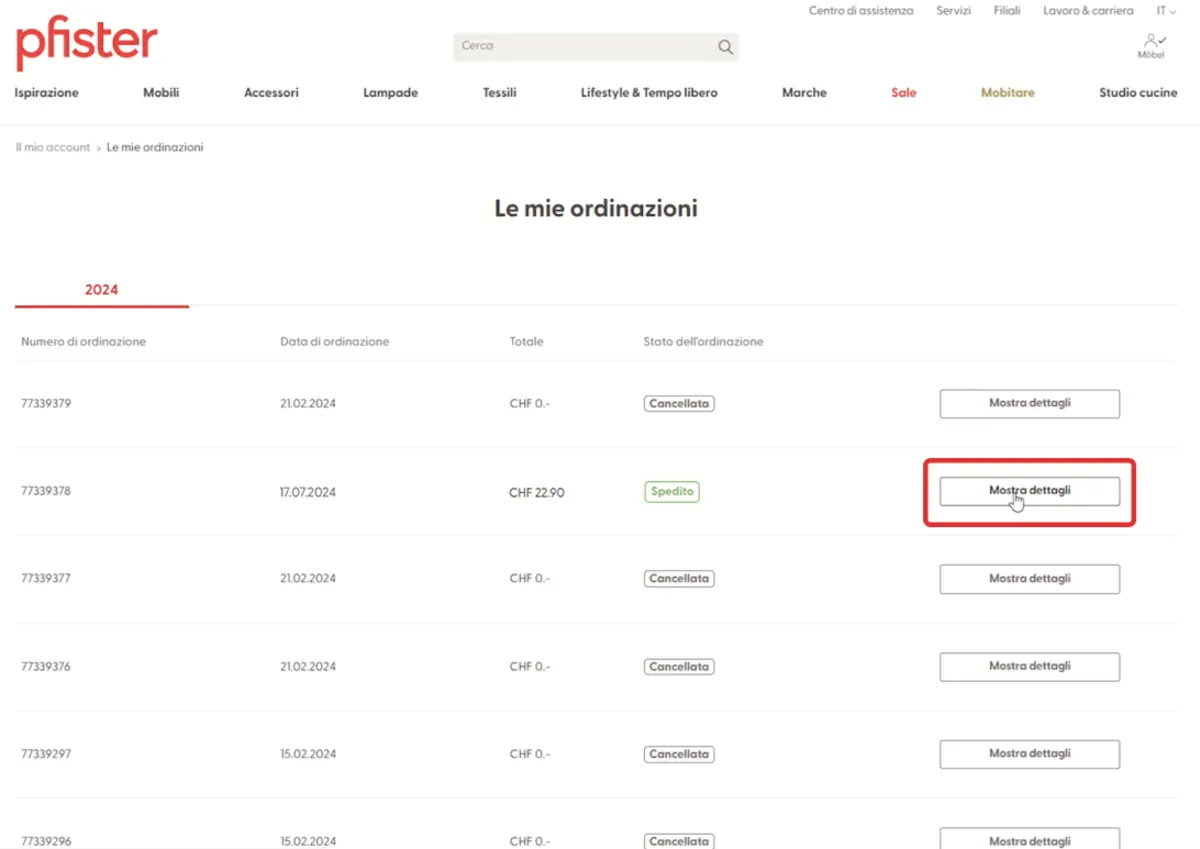Image resolution: width=1200 pixels, height=849 pixels.
Task: Open the Mobili menu
Action: tap(161, 93)
